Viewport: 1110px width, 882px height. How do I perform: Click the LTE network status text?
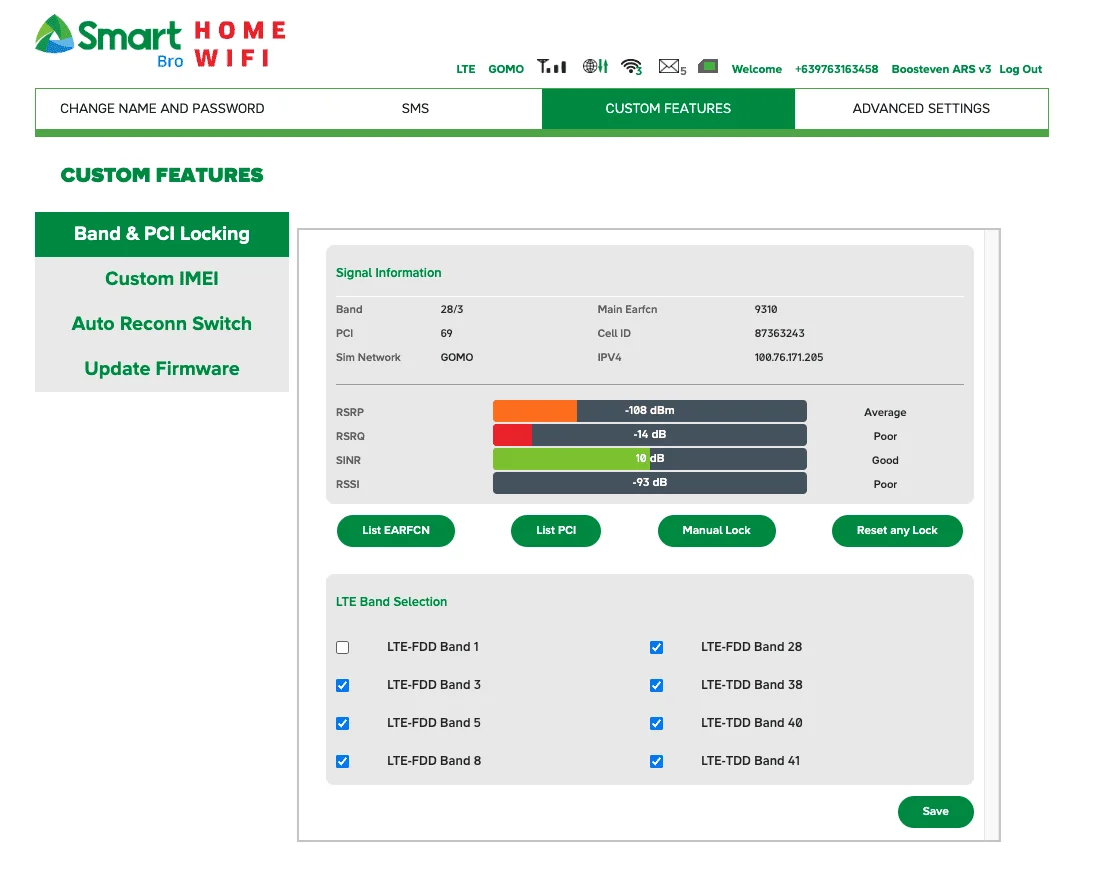(x=466, y=69)
